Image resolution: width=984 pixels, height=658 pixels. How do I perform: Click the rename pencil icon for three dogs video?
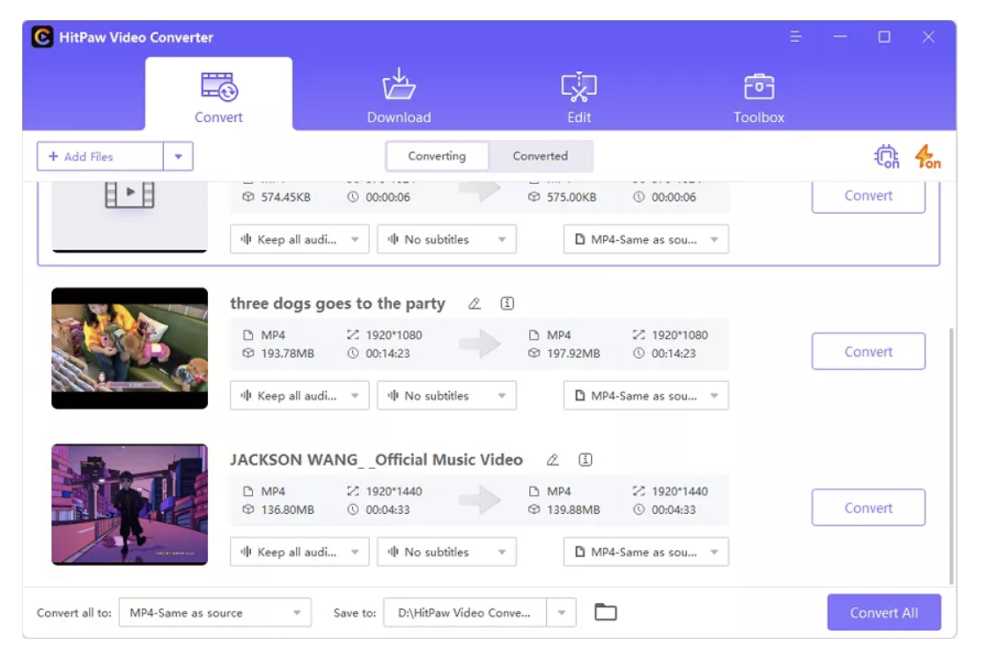tap(475, 304)
